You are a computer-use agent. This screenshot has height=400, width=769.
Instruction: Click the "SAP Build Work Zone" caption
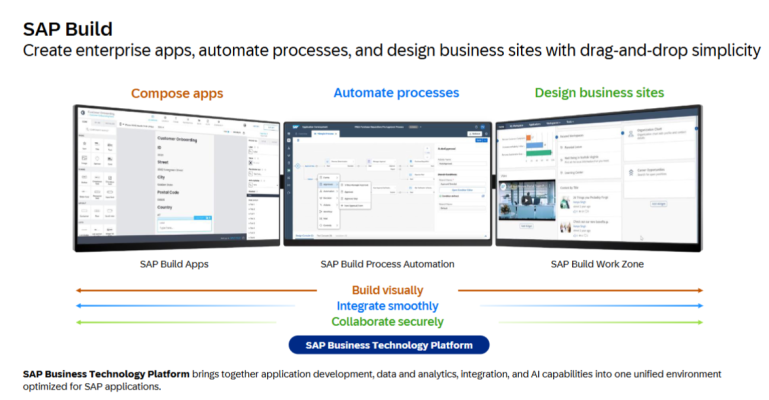coord(597,264)
